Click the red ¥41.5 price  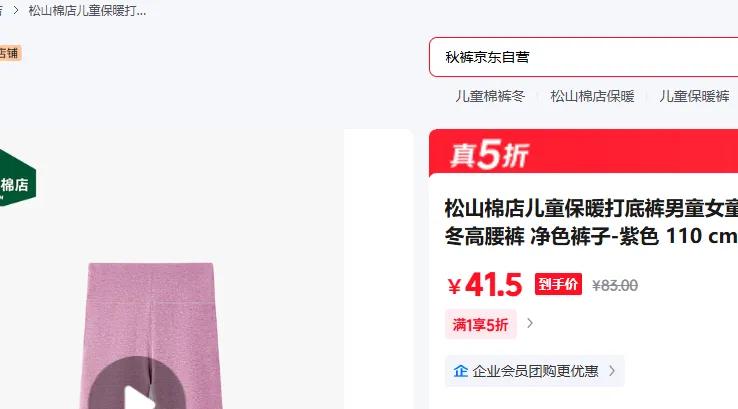click(484, 285)
